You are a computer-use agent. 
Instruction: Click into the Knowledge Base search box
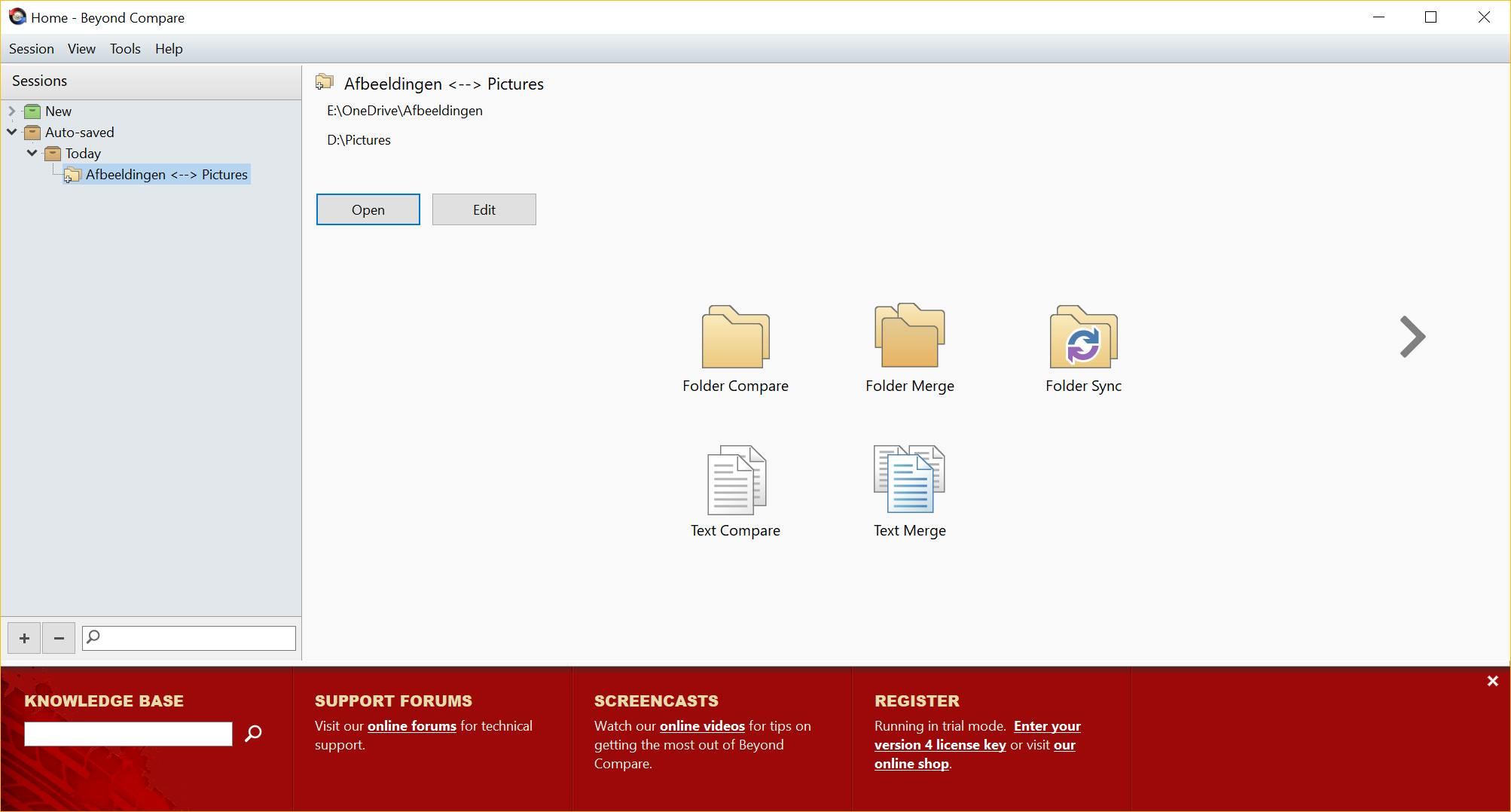[x=128, y=734]
